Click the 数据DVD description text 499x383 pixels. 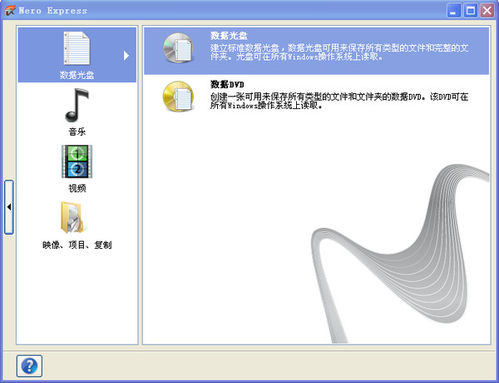(x=339, y=101)
